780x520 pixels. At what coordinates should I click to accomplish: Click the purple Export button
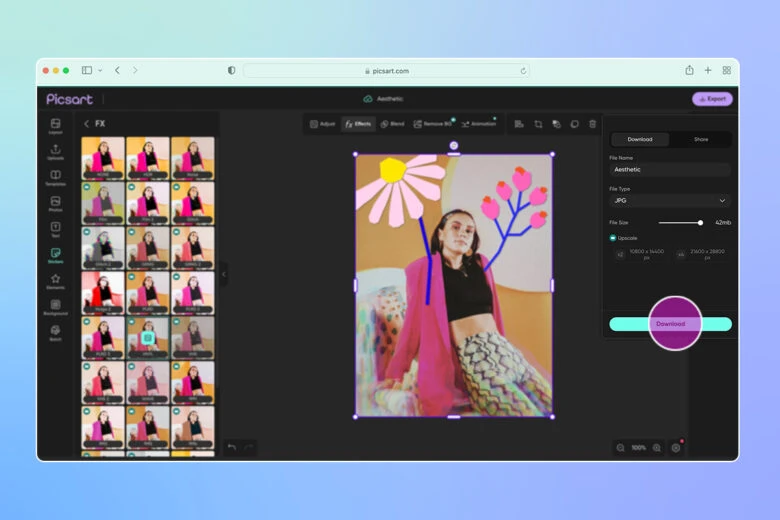[712, 99]
